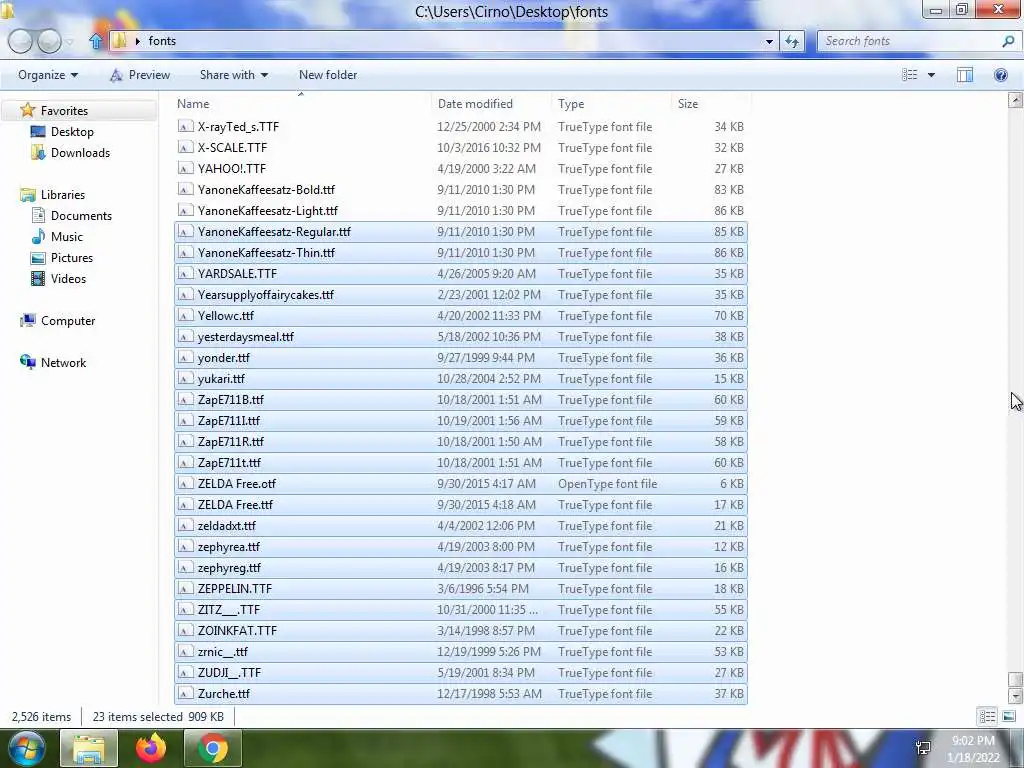The width and height of the screenshot is (1024, 768).
Task: Expand the address bar history dropdown
Action: click(x=769, y=41)
